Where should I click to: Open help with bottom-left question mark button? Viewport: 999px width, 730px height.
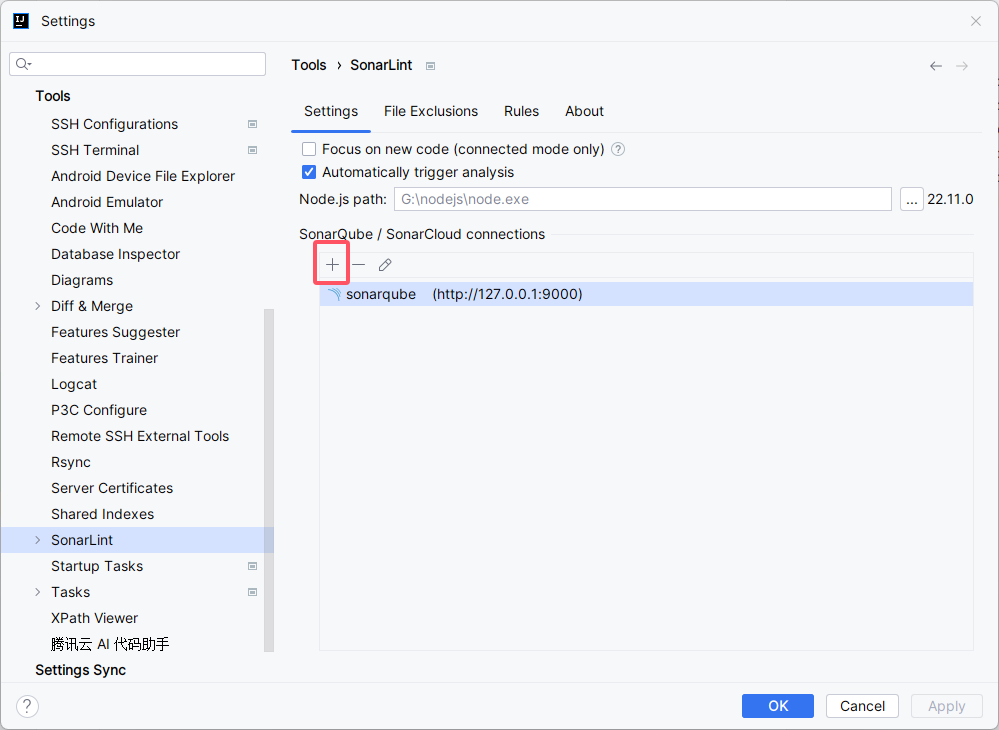tap(27, 706)
